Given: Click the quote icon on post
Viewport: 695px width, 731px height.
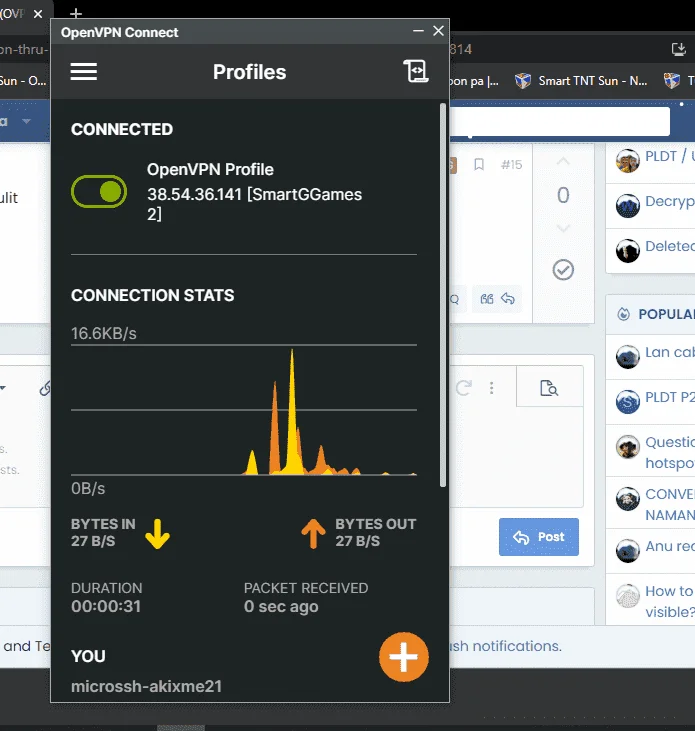Looking at the screenshot, I should point(487,299).
